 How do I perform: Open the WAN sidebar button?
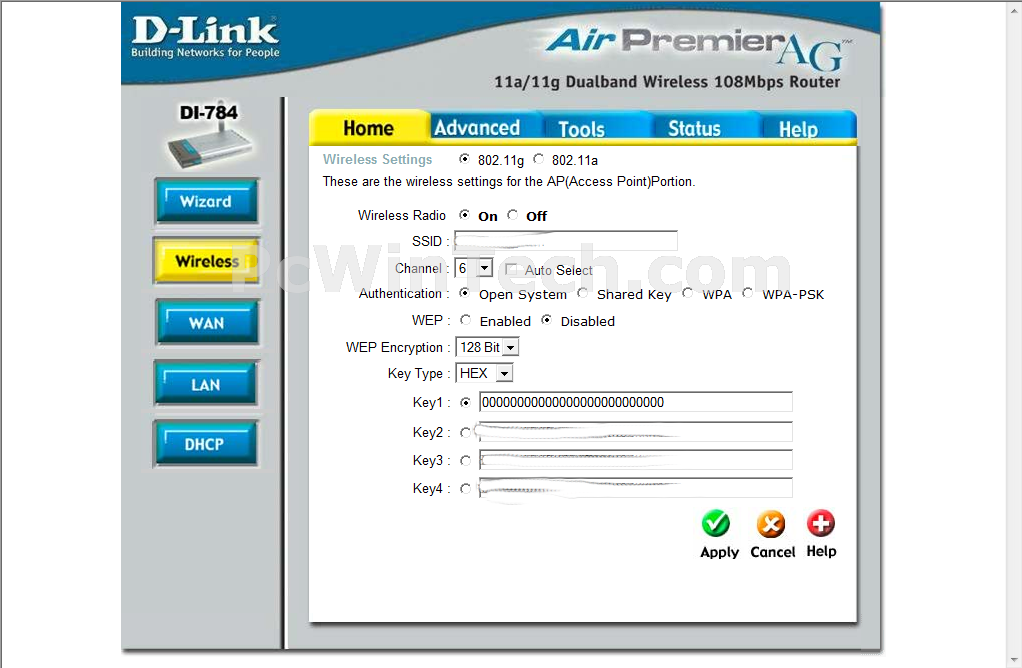(x=207, y=323)
